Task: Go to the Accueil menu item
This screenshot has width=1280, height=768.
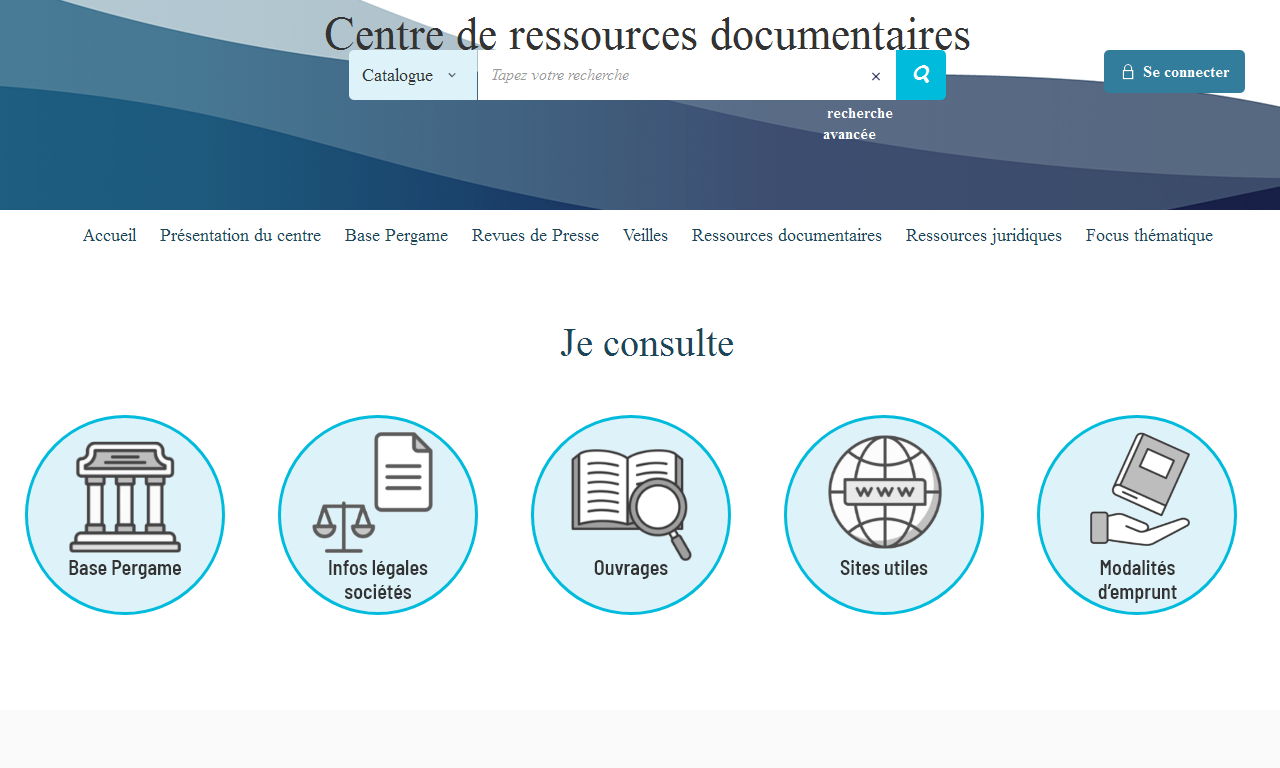Action: pyautogui.click(x=109, y=236)
